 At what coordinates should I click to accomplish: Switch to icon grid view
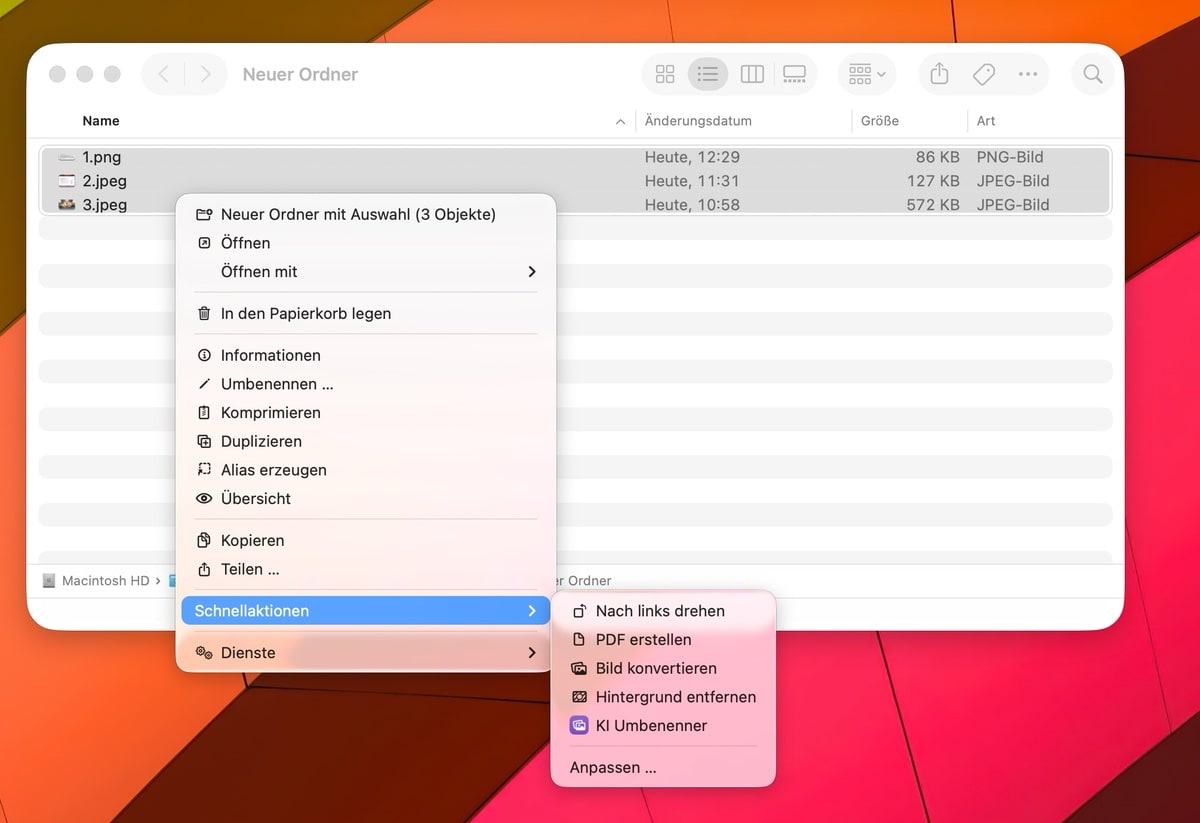(x=665, y=74)
